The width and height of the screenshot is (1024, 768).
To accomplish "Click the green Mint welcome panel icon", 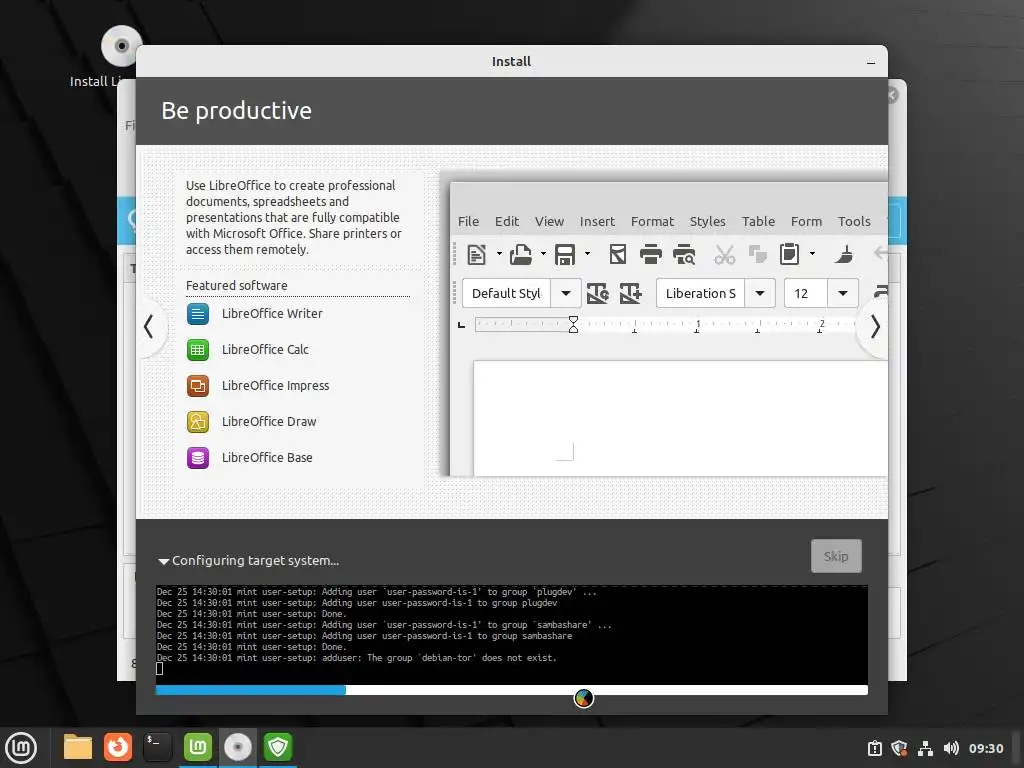I will click(x=198, y=747).
